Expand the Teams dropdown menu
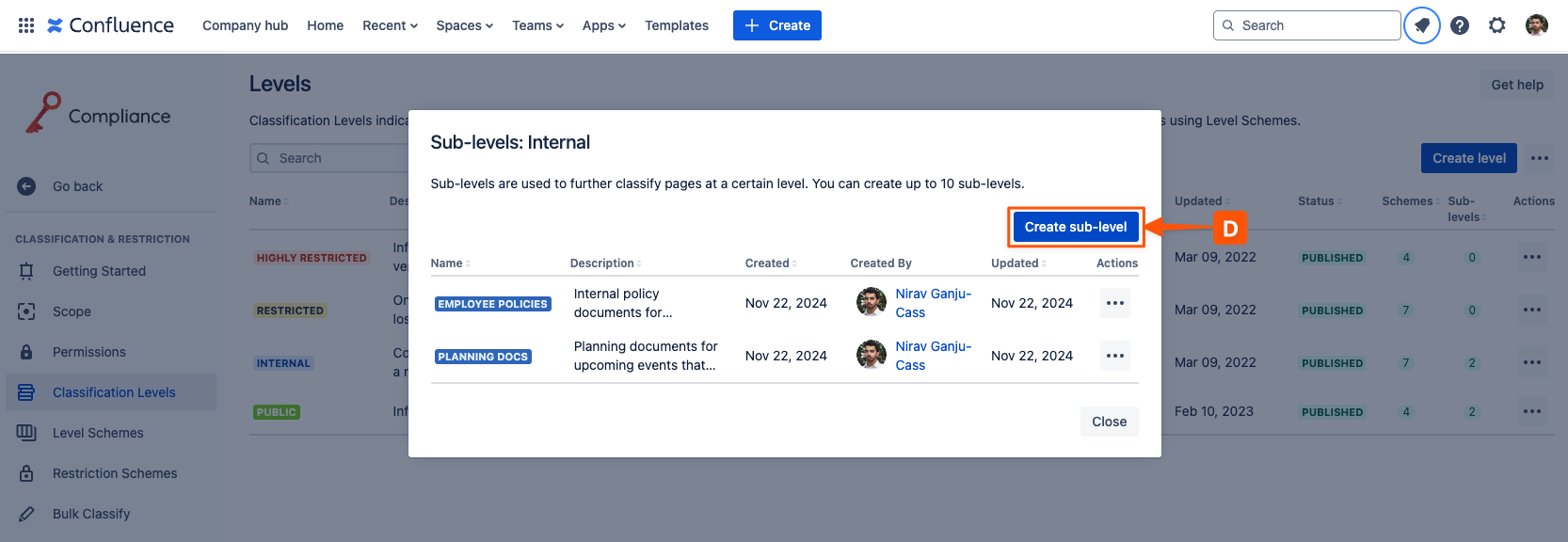1568x542 pixels. pyautogui.click(x=537, y=25)
